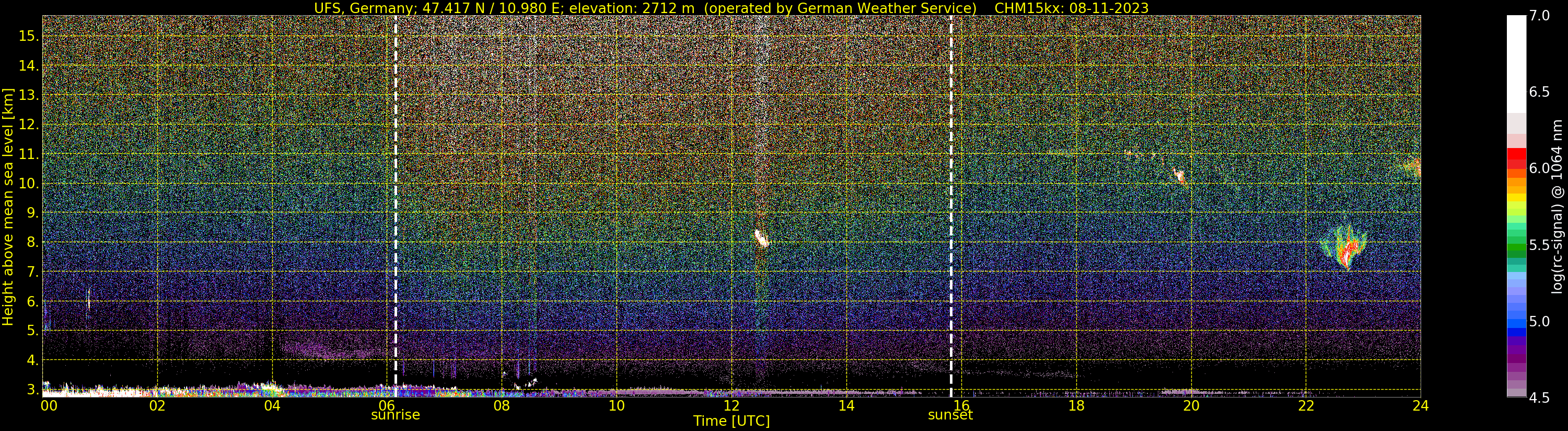
Task: Click the small red cloud echo before 20 UTC
Action: 1180,177
